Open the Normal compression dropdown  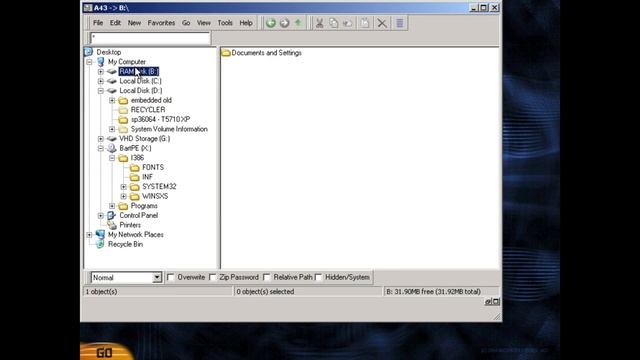157,278
